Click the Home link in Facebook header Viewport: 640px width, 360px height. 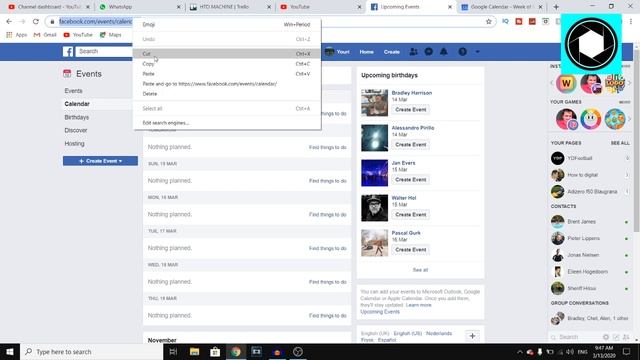[367, 52]
